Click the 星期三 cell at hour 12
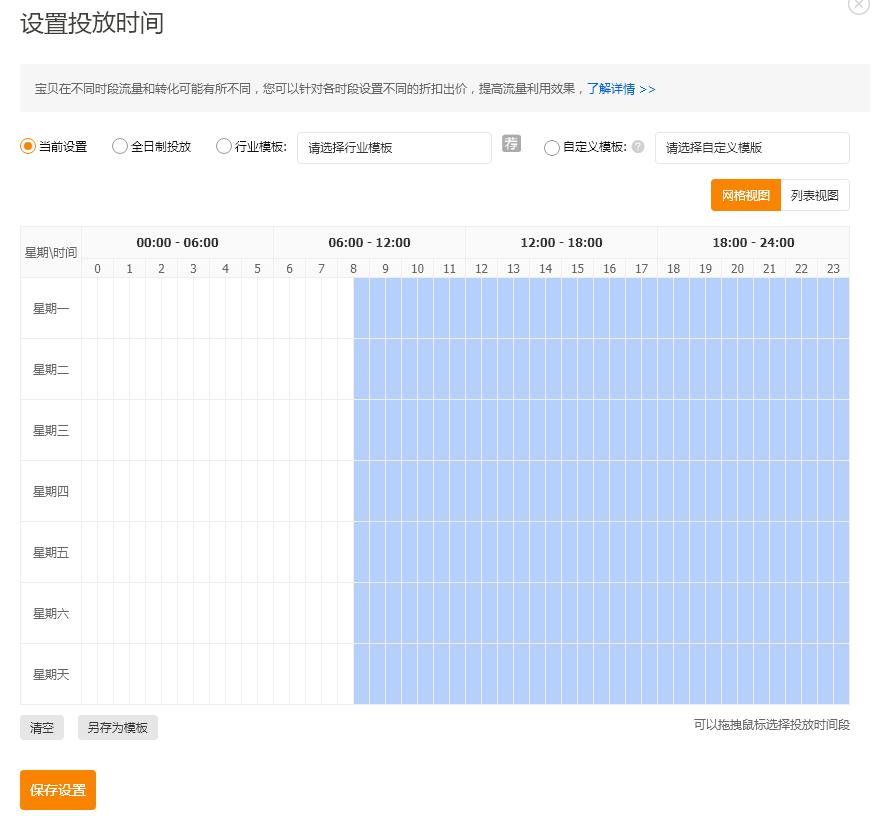Image resolution: width=871 pixels, height=816 pixels. pos(481,430)
